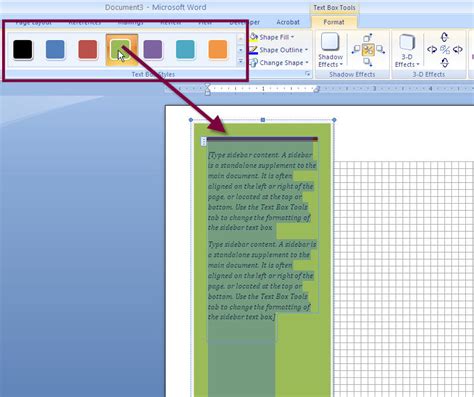Click text line "[Type sidebar content. A sidebar"
Viewport: 474px width, 397px height.
(x=260, y=155)
